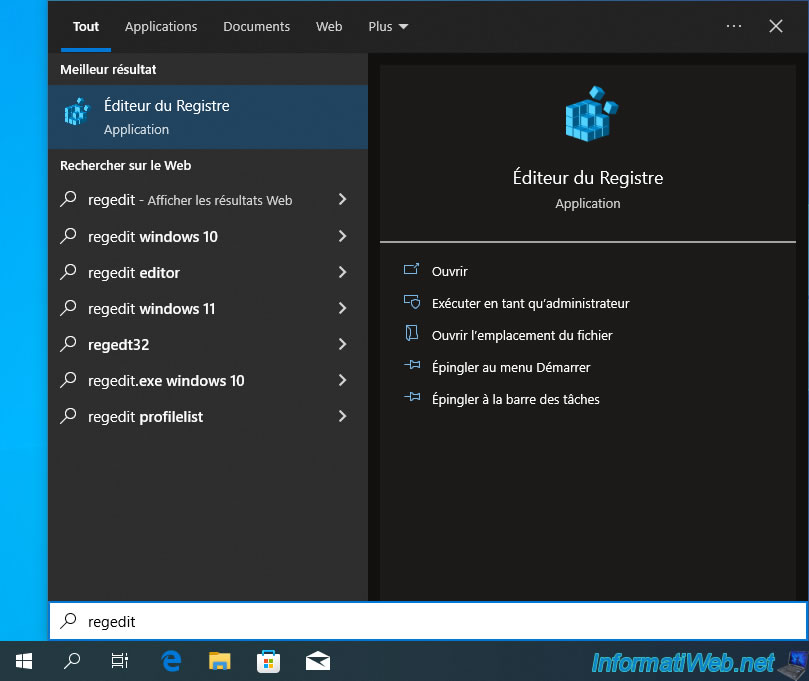Close the search panel with the X

point(776,26)
